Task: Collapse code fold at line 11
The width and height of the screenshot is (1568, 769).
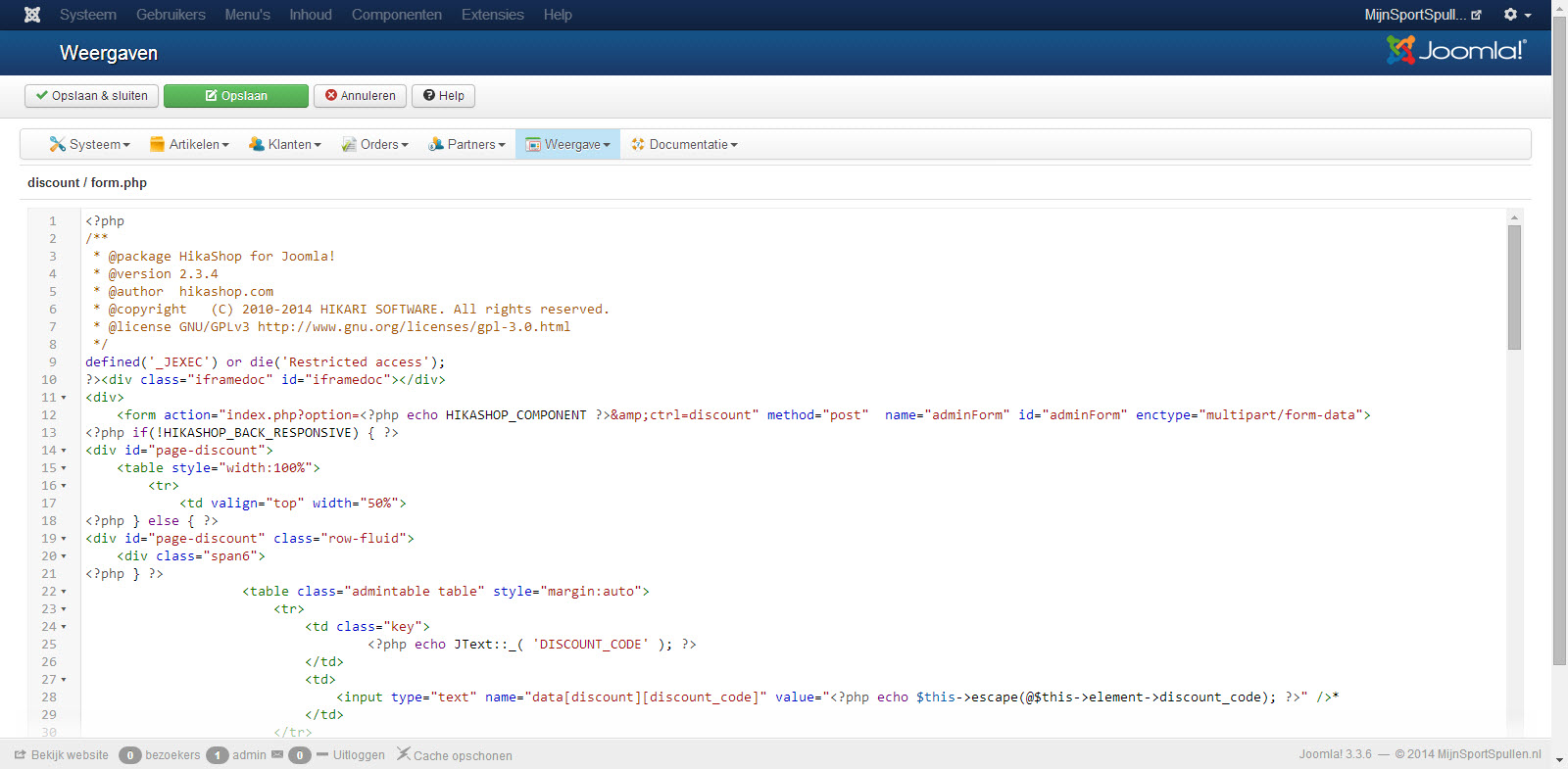Action: tap(64, 398)
